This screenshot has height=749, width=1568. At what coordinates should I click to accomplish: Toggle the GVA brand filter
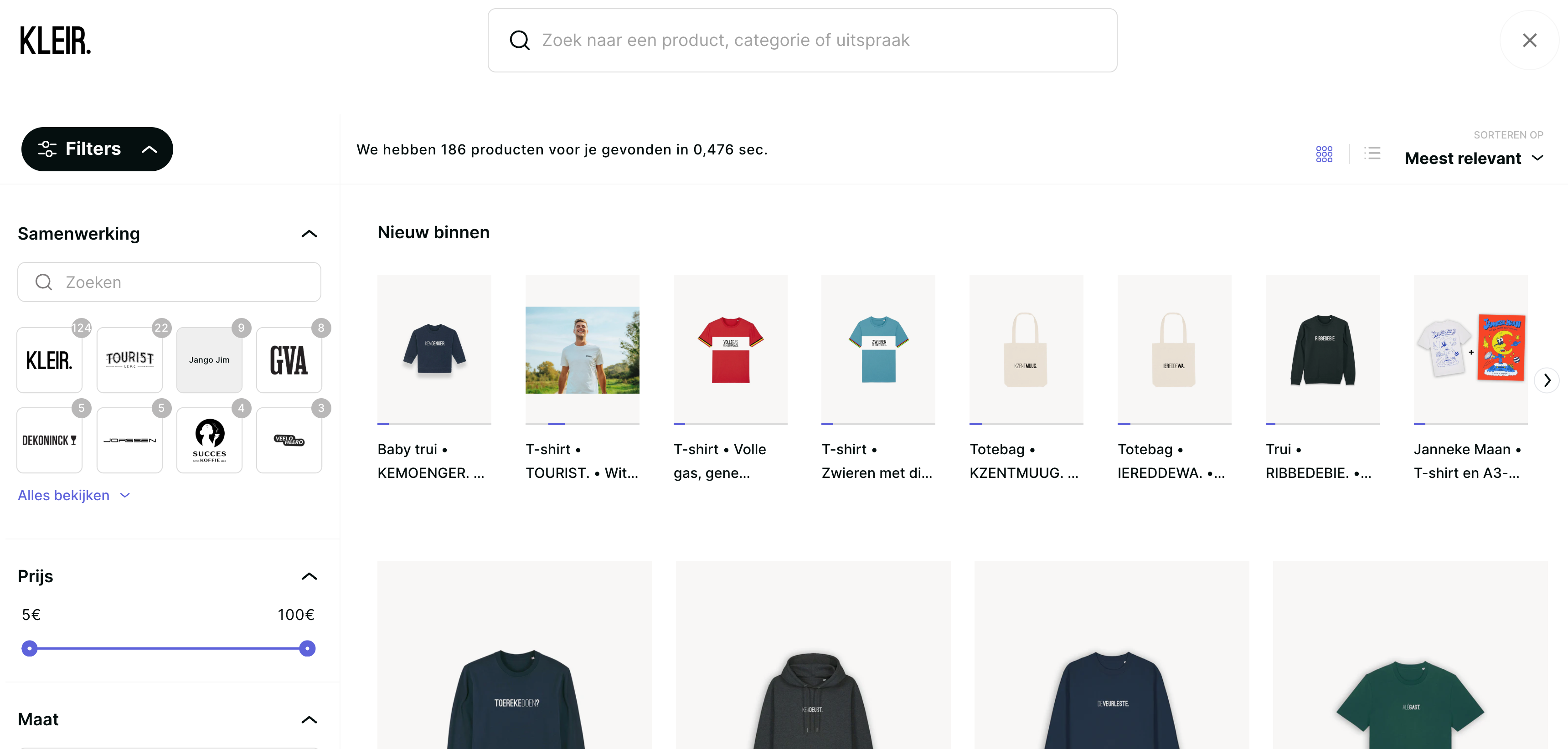[289, 360]
